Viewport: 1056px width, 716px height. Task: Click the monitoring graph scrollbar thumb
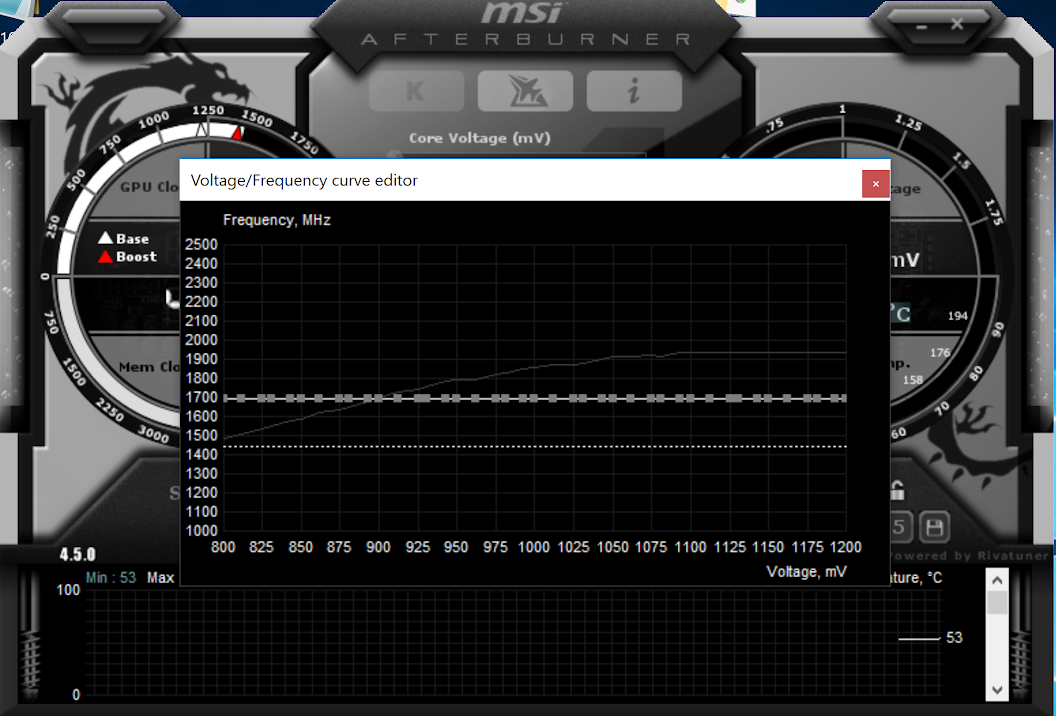point(997,602)
